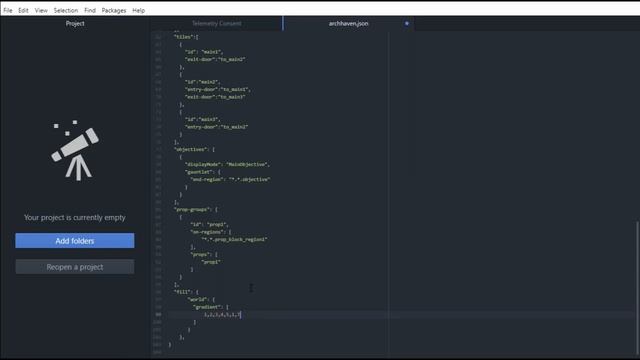Click the "gradient": [ line

pyautogui.click(x=211, y=307)
